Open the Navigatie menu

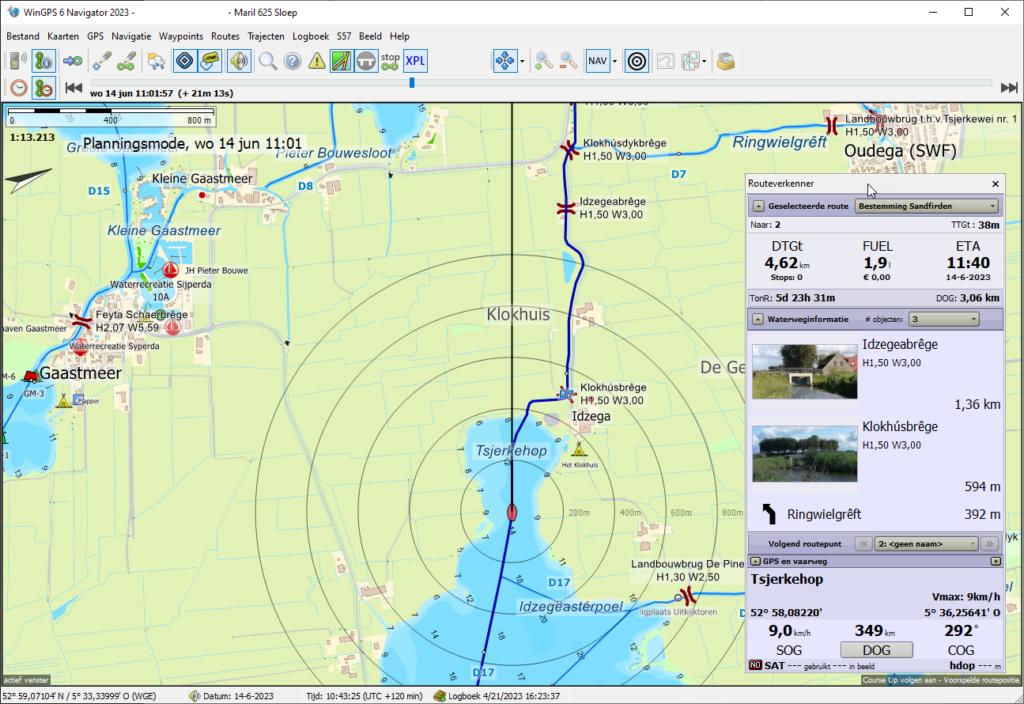click(131, 36)
